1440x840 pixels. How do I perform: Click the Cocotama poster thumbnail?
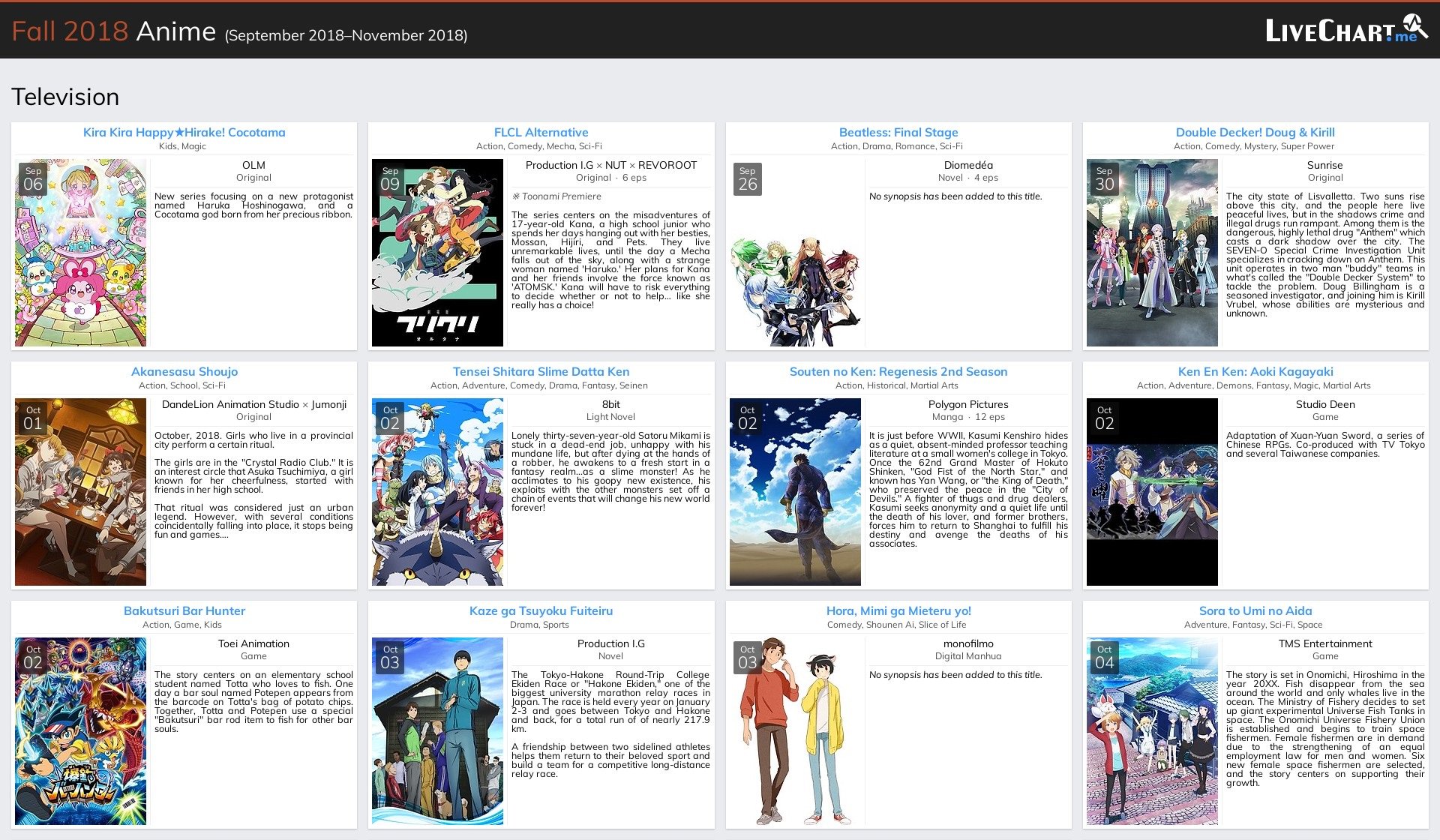point(81,253)
